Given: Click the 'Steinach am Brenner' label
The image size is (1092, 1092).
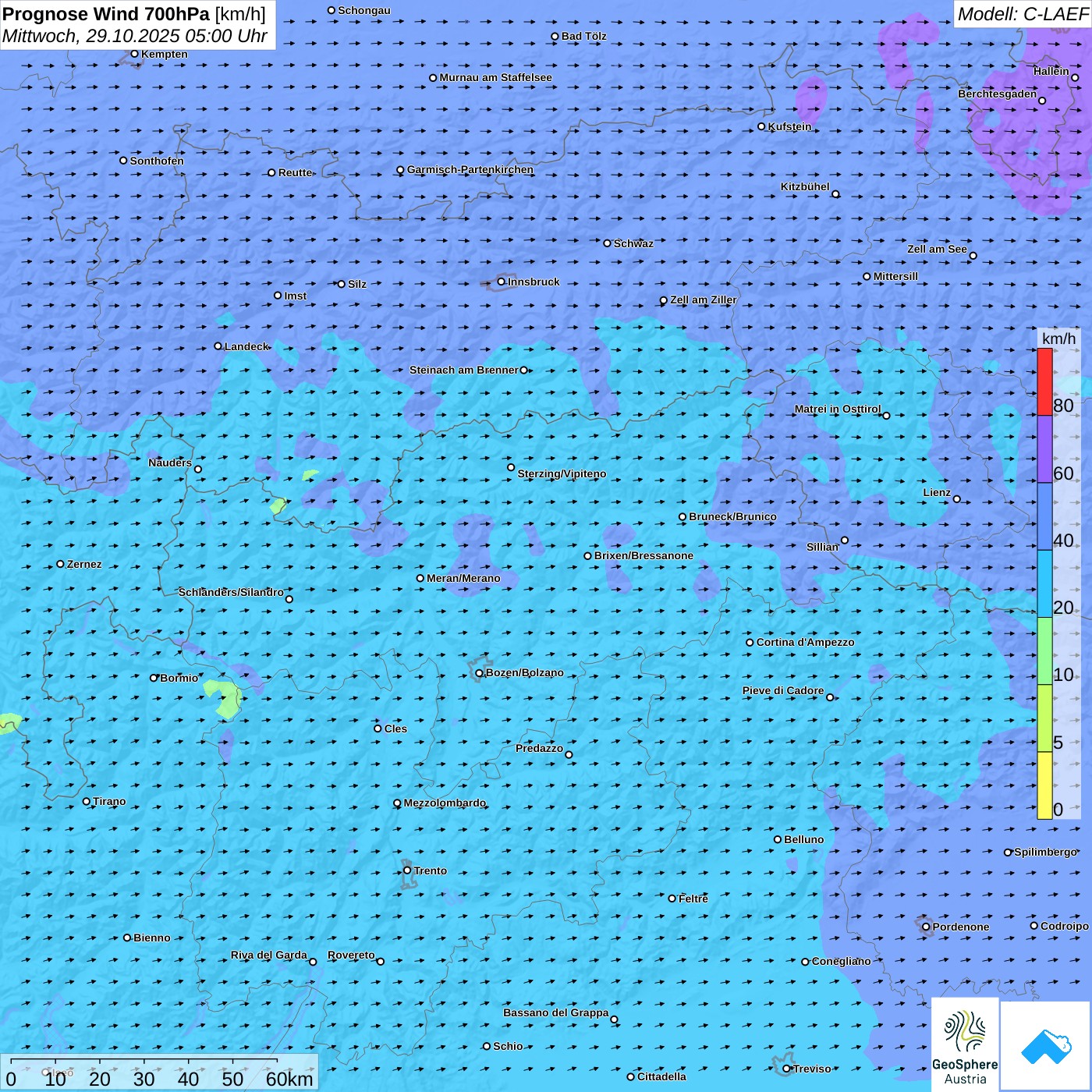Looking at the screenshot, I should (x=464, y=370).
